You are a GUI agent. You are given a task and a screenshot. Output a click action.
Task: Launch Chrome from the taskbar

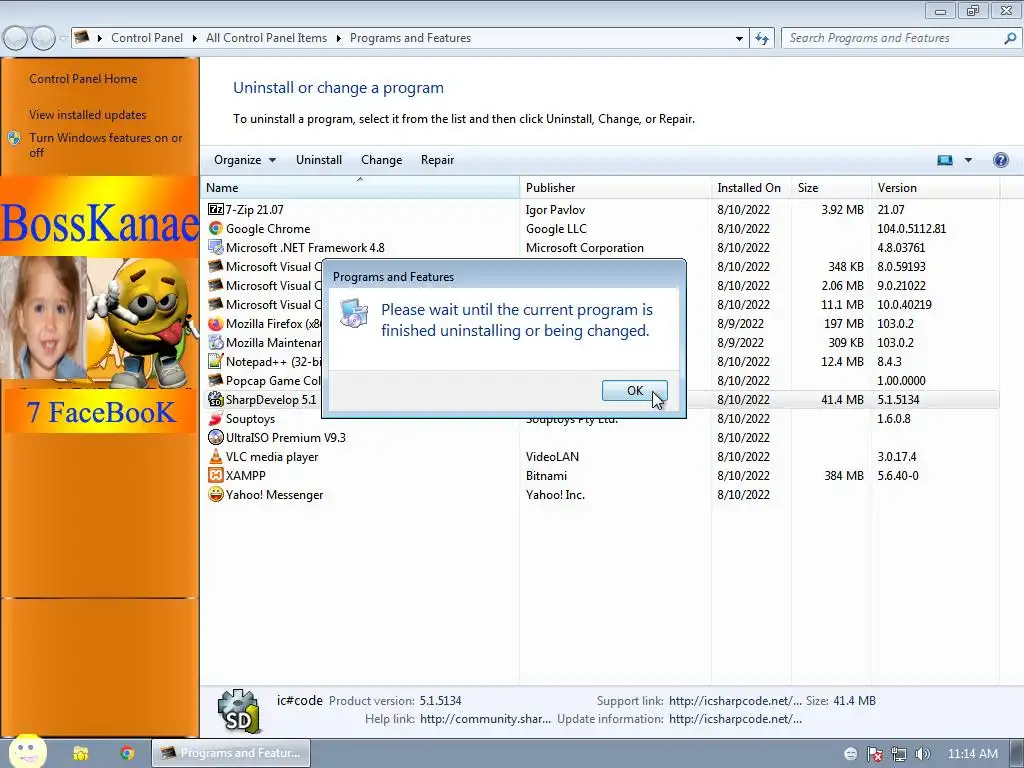(127, 753)
